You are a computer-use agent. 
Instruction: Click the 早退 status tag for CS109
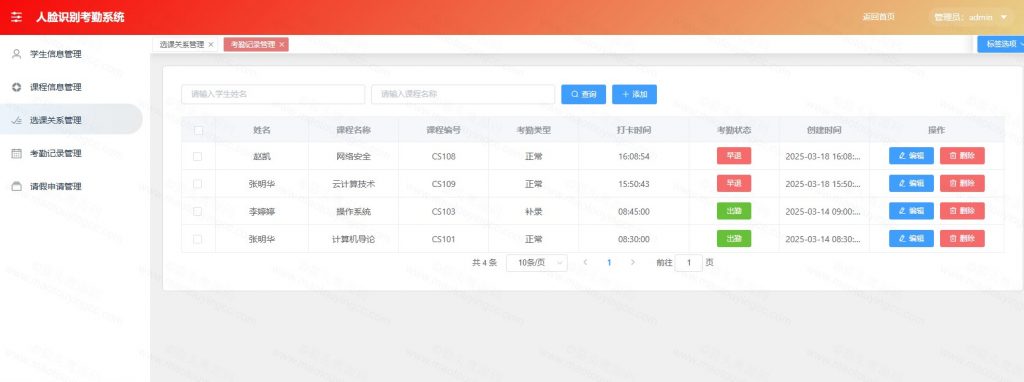coord(734,183)
